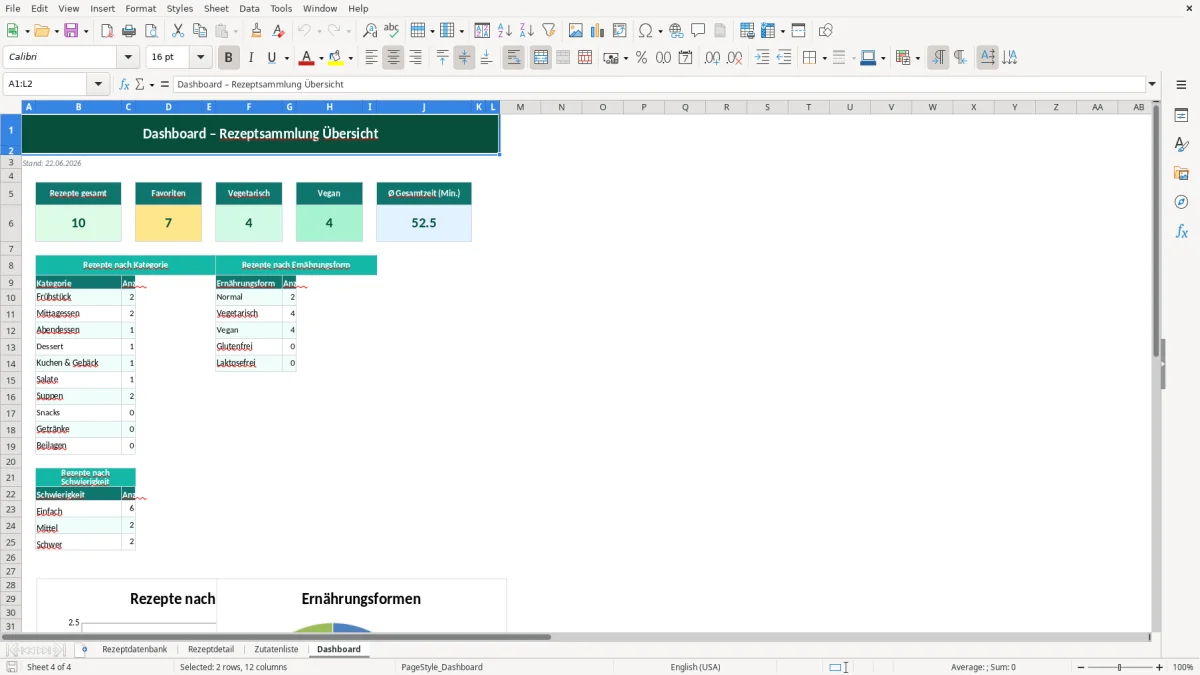This screenshot has width=1200, height=675.
Task: Open the Styles menu
Action: click(180, 8)
